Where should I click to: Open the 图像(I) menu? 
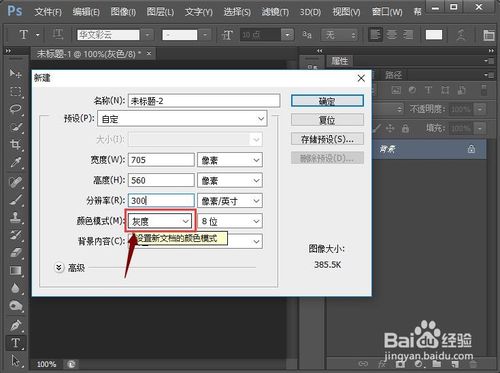pos(123,12)
